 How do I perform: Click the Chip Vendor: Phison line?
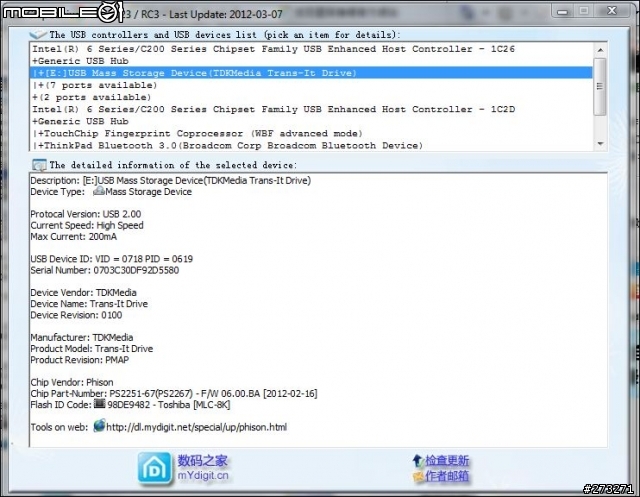tap(72, 382)
